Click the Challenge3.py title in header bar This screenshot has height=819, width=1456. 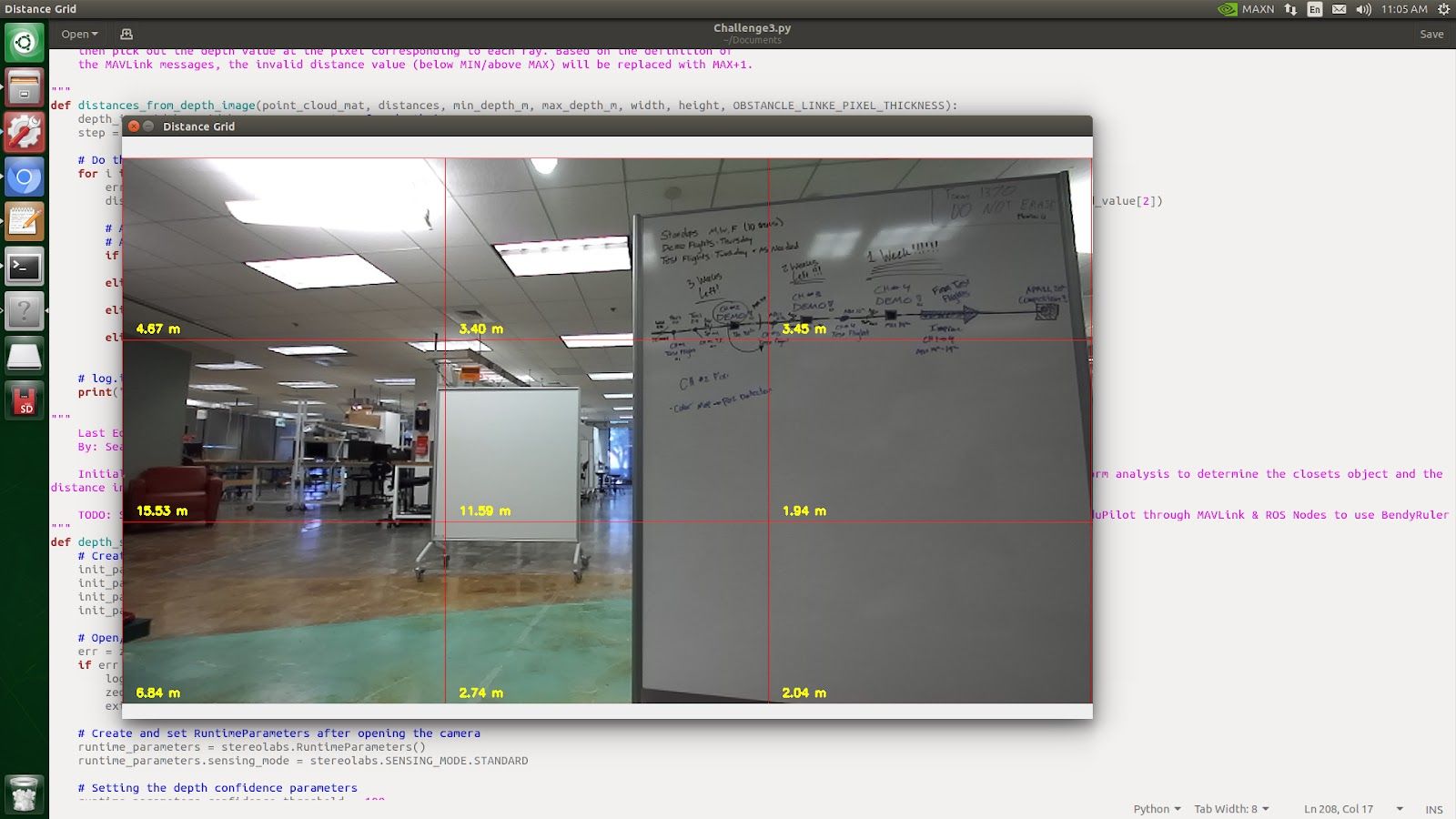753,28
